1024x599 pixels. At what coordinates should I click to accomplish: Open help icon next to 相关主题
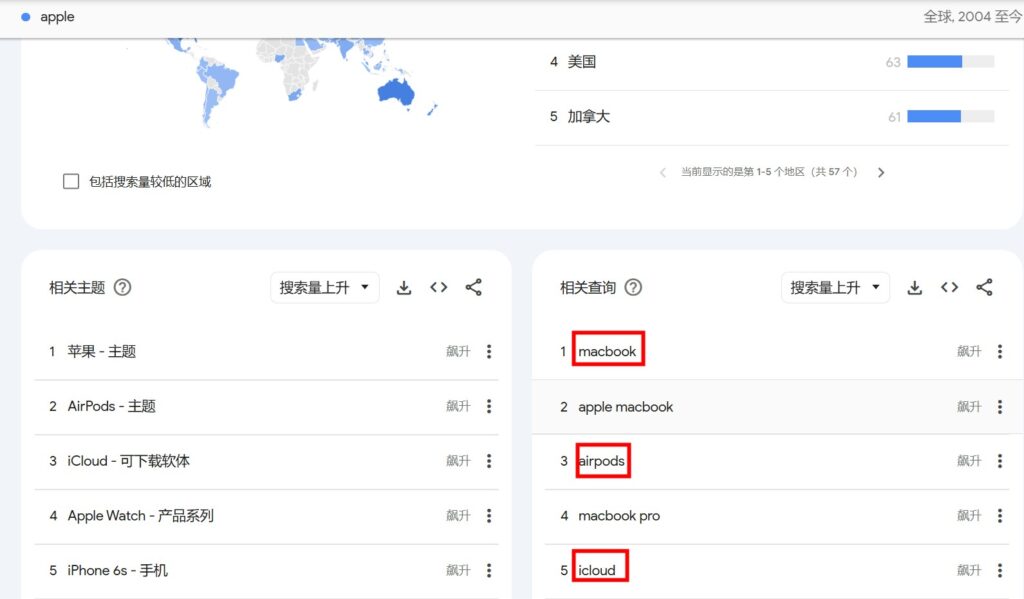click(x=122, y=287)
